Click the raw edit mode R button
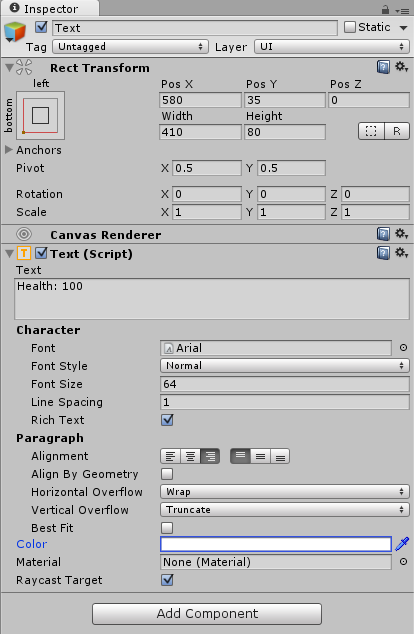Image resolution: width=414 pixels, height=634 pixels. coord(397,131)
